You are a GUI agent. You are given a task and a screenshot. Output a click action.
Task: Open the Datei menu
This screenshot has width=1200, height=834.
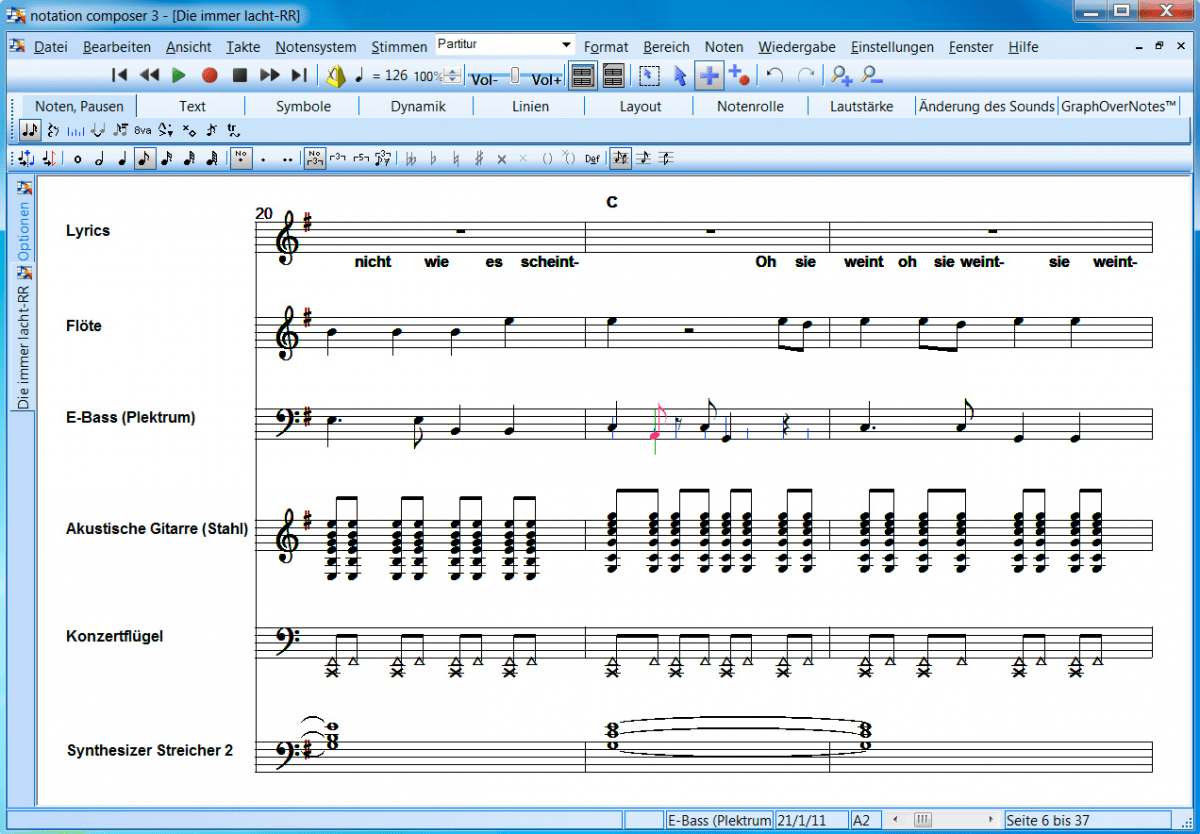51,47
